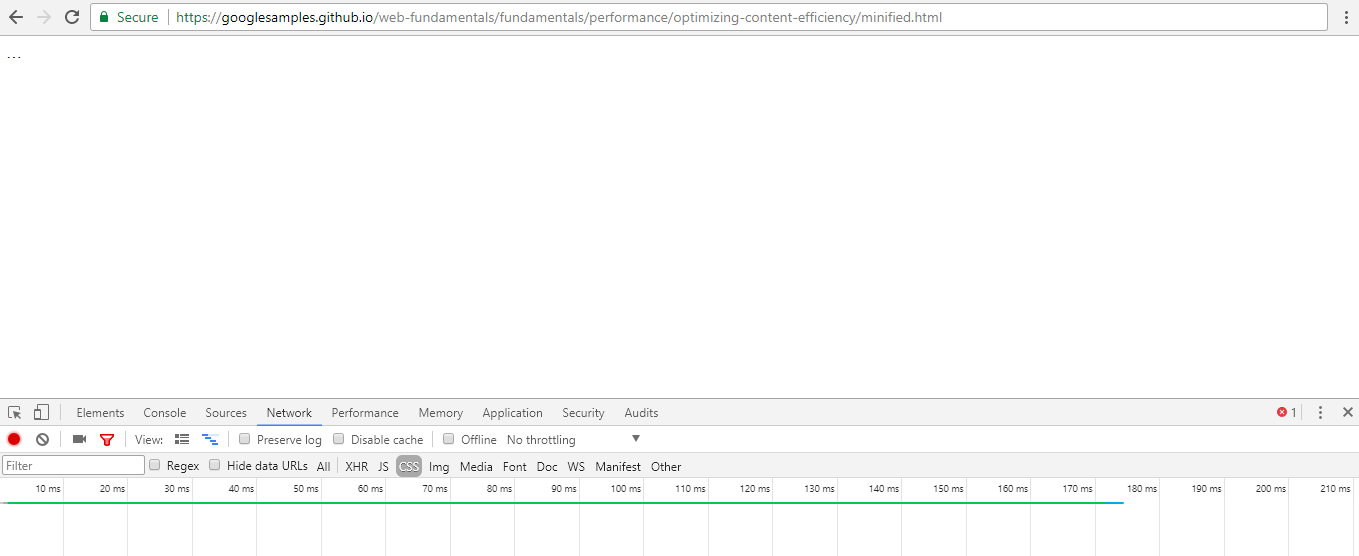
Task: Reload the page with the refresh icon
Action: click(72, 17)
